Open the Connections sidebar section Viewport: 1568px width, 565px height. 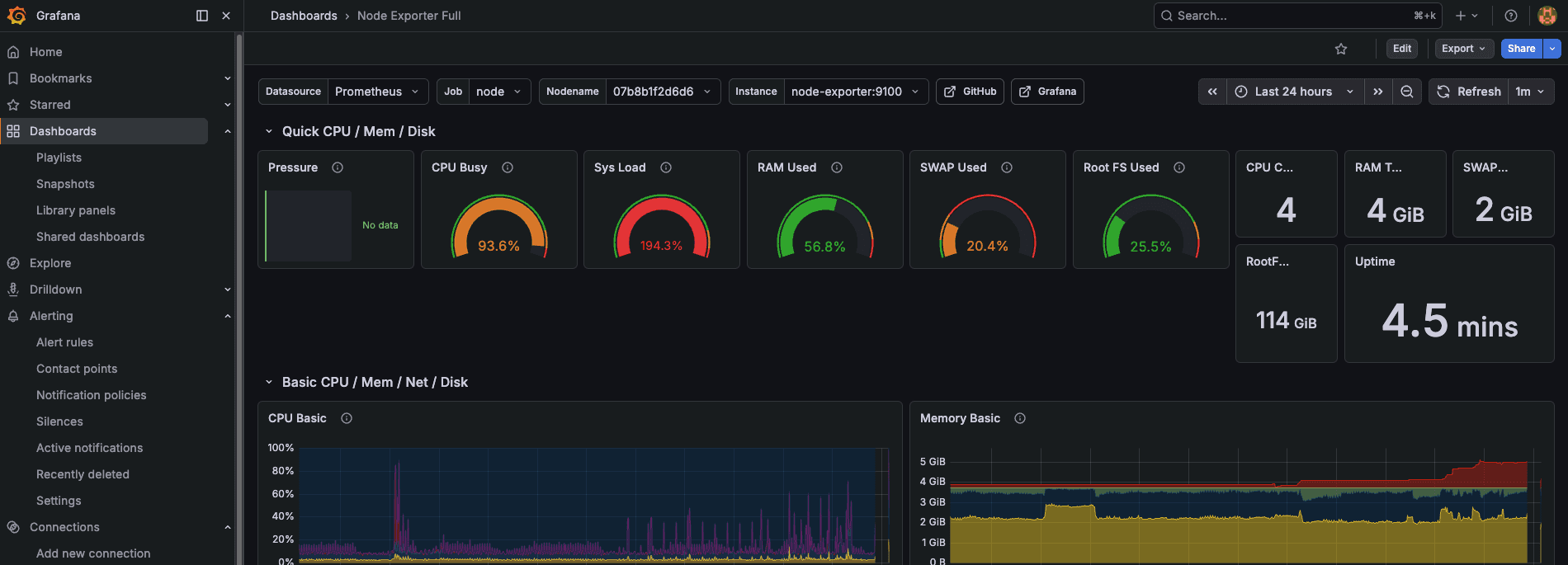pos(64,527)
